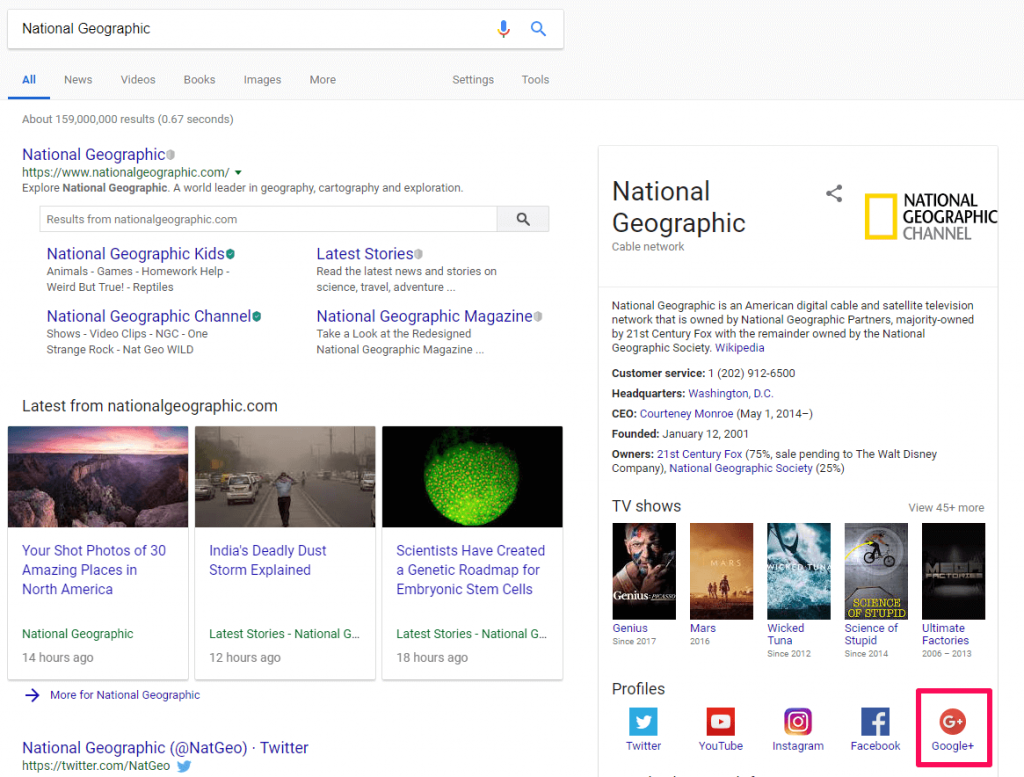Click the Genius TV show poster
The height and width of the screenshot is (777, 1024).
[644, 571]
